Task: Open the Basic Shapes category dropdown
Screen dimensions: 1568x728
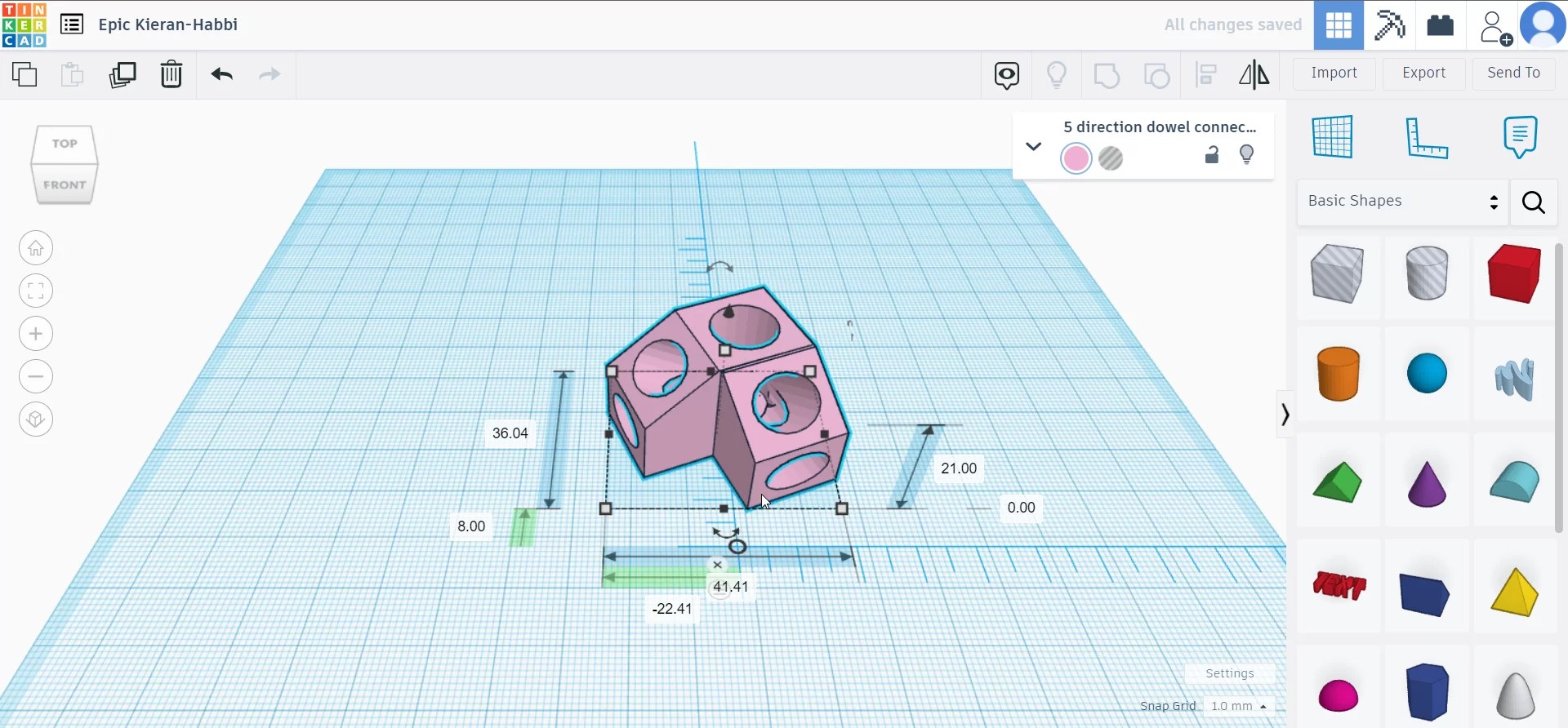Action: click(x=1402, y=202)
